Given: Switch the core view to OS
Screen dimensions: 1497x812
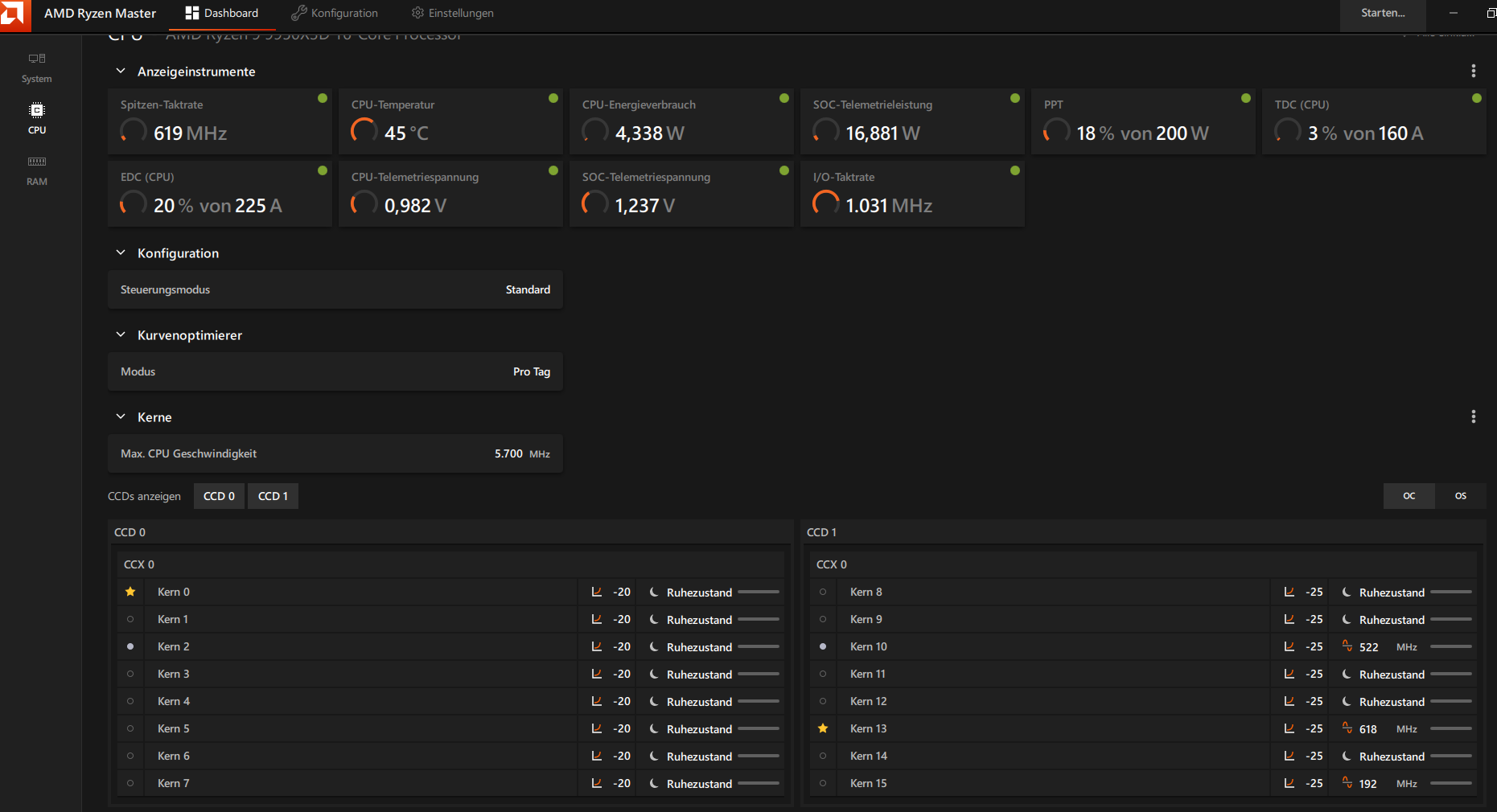Looking at the screenshot, I should [1461, 496].
